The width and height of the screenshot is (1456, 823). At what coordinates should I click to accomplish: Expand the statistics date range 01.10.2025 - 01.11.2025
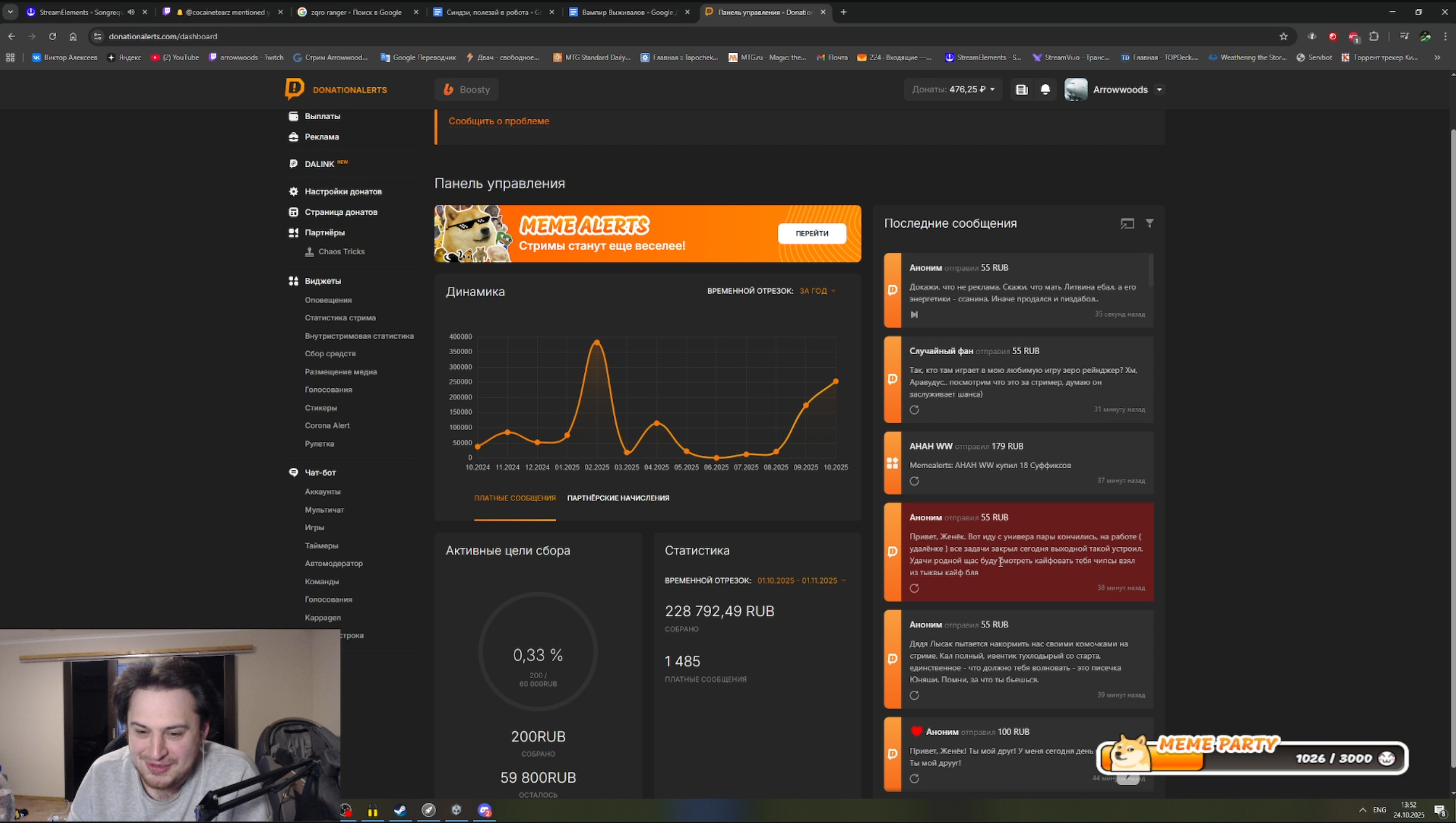801,580
